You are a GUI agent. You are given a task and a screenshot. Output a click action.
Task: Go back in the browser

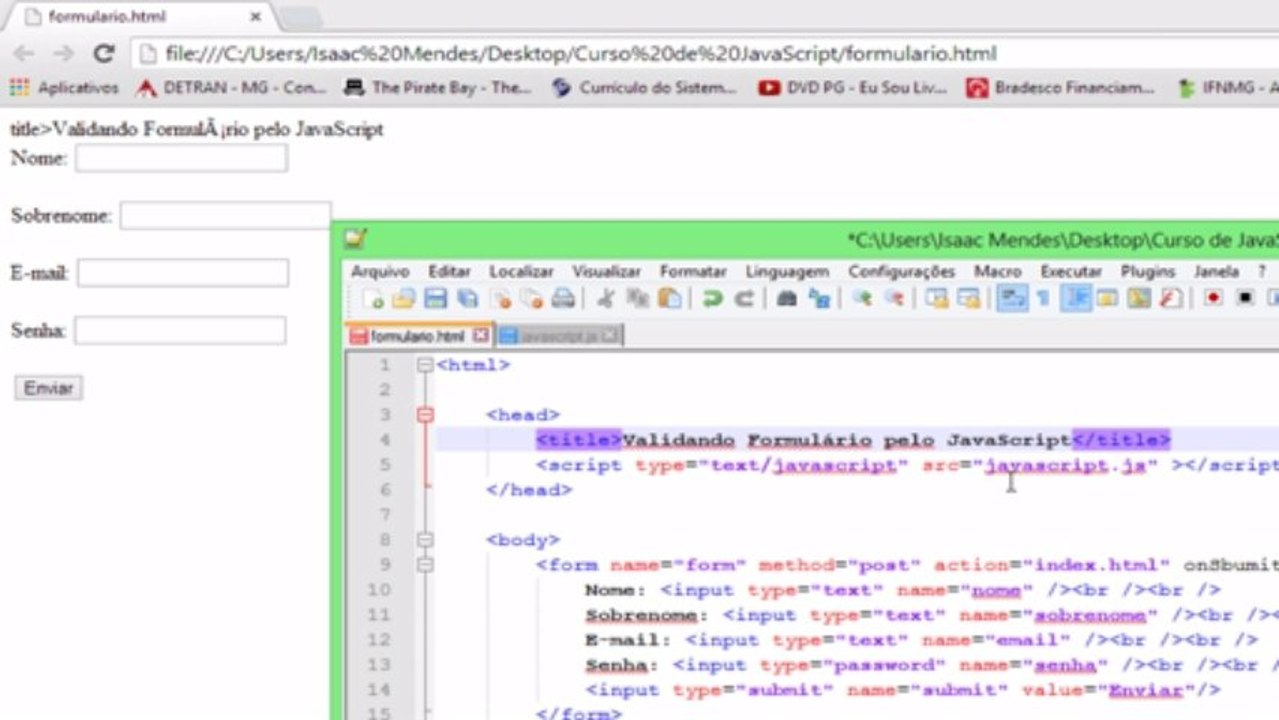coord(23,54)
